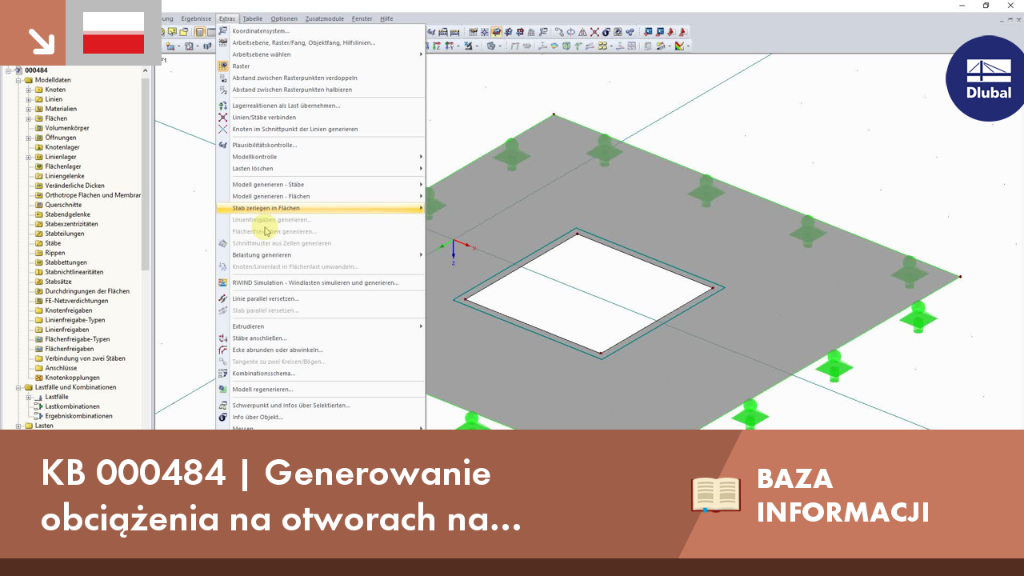The height and width of the screenshot is (576, 1024).
Task: Click the Ecke abrunden oder abwinkeln icon
Action: (x=223, y=350)
